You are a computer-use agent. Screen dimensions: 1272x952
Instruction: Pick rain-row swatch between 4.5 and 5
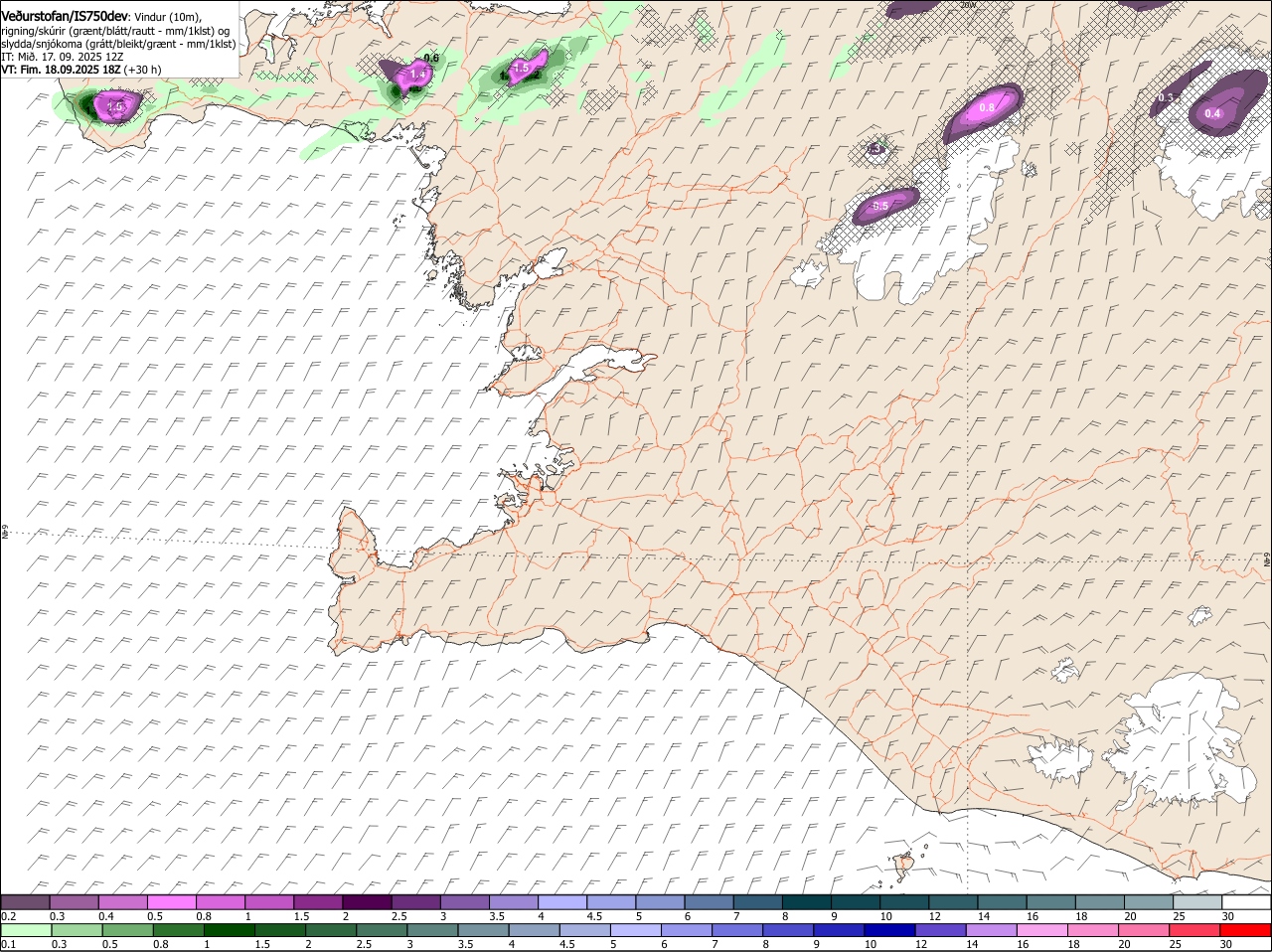(586, 930)
